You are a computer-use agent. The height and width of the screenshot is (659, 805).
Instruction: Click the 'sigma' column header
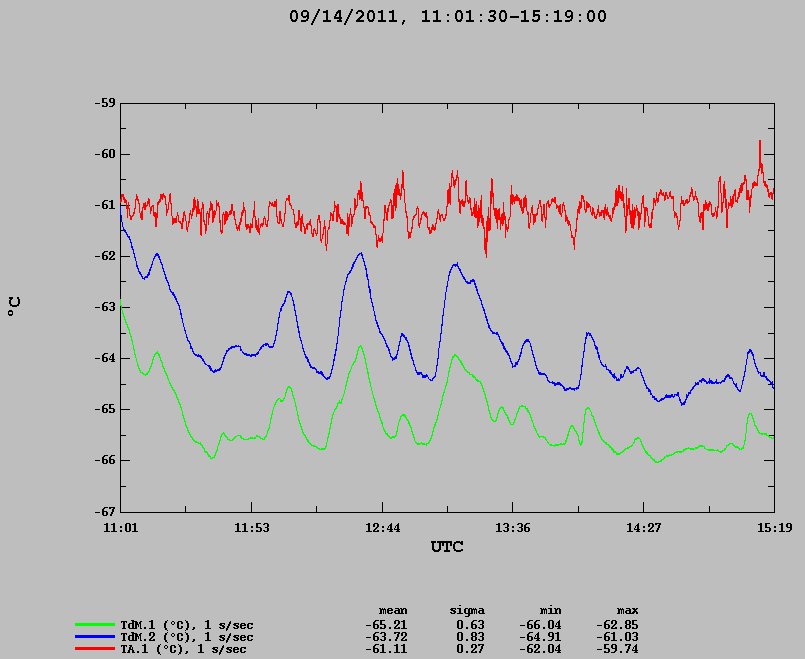(467, 611)
